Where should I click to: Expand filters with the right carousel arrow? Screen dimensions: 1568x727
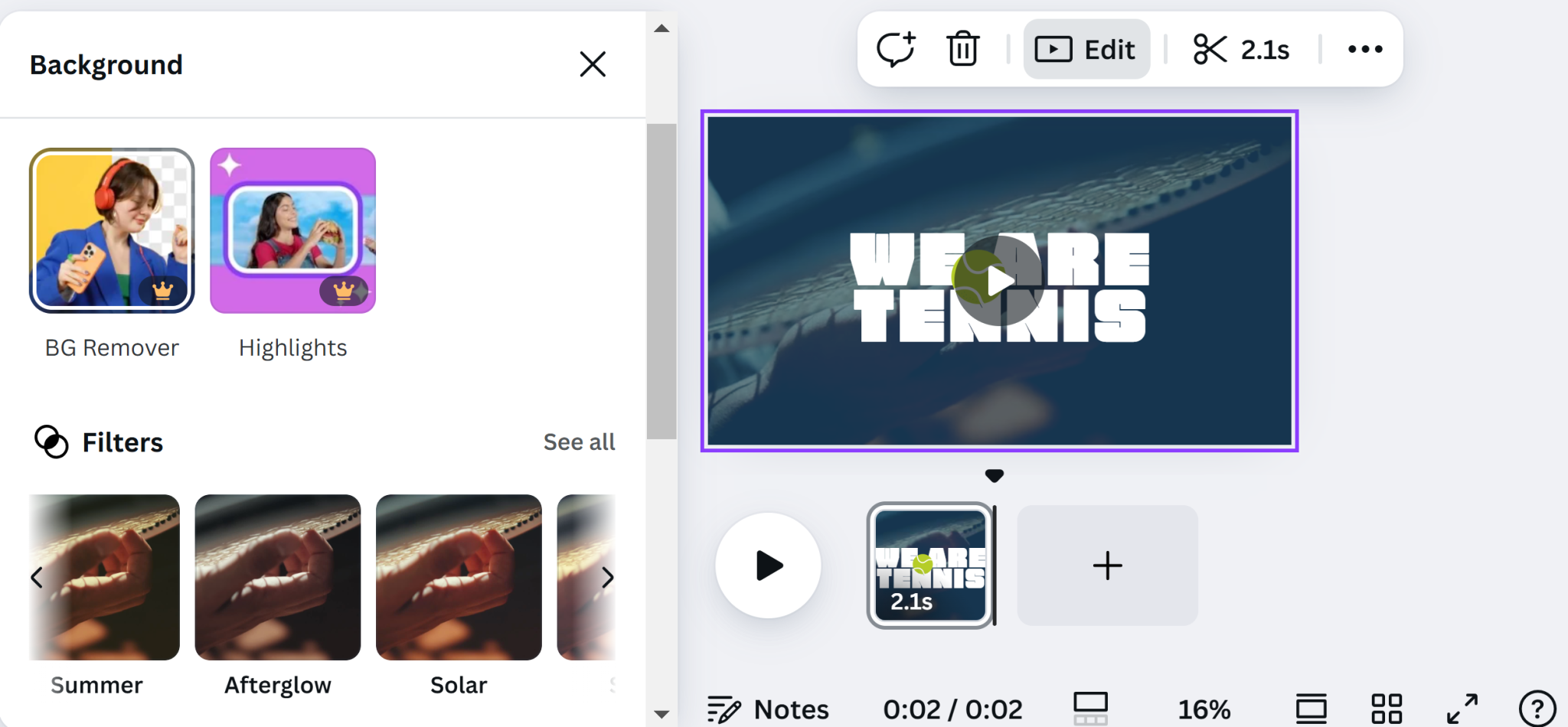(608, 577)
